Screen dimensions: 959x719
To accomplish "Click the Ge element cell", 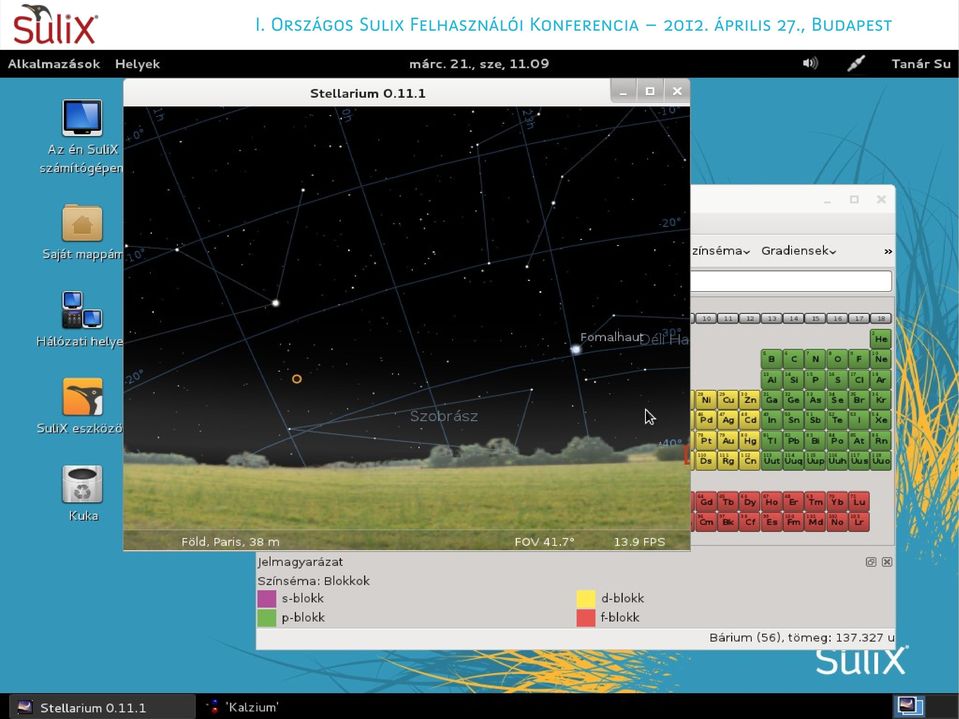I will point(793,400).
